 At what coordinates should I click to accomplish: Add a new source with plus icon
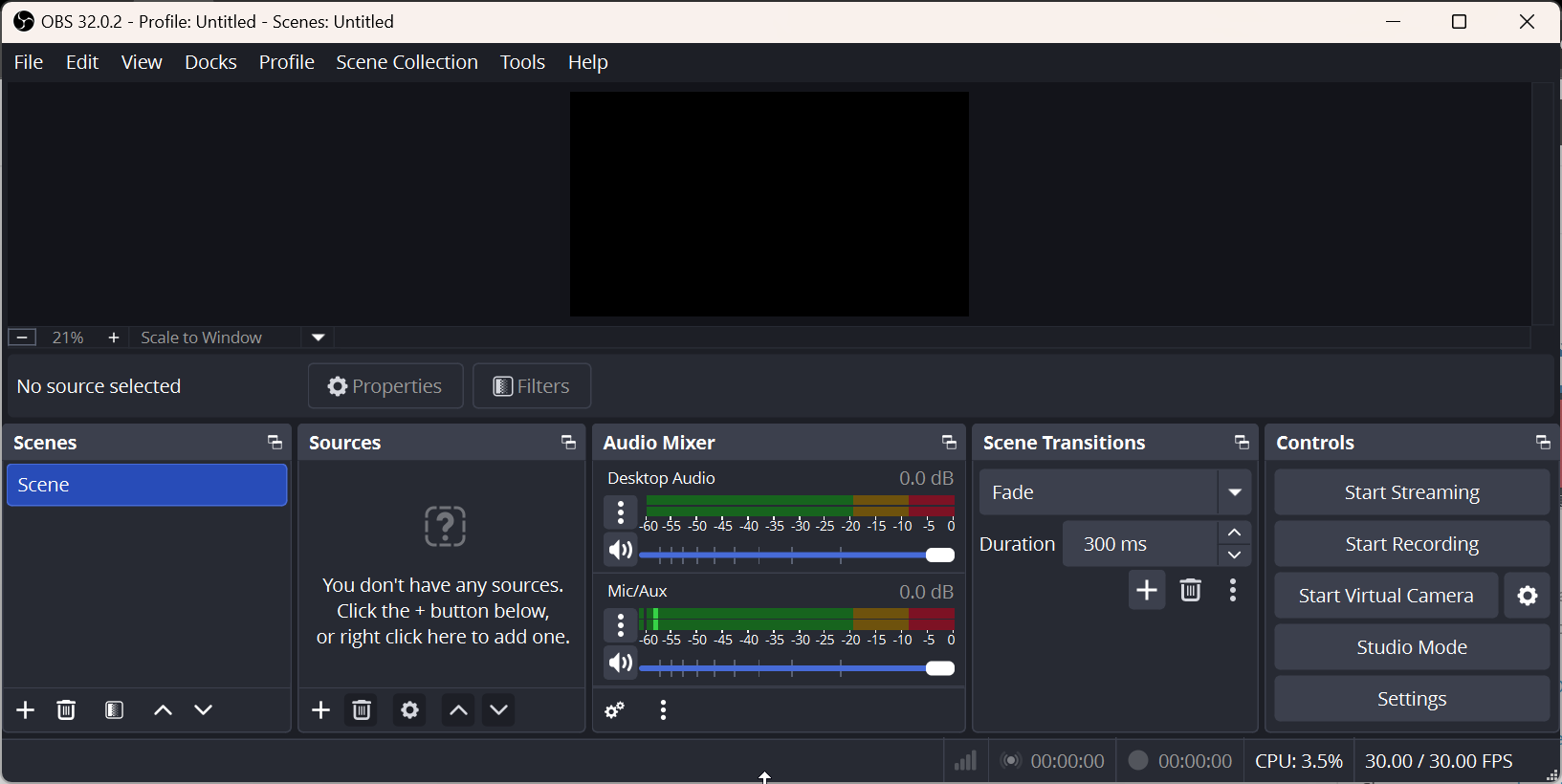click(x=321, y=710)
